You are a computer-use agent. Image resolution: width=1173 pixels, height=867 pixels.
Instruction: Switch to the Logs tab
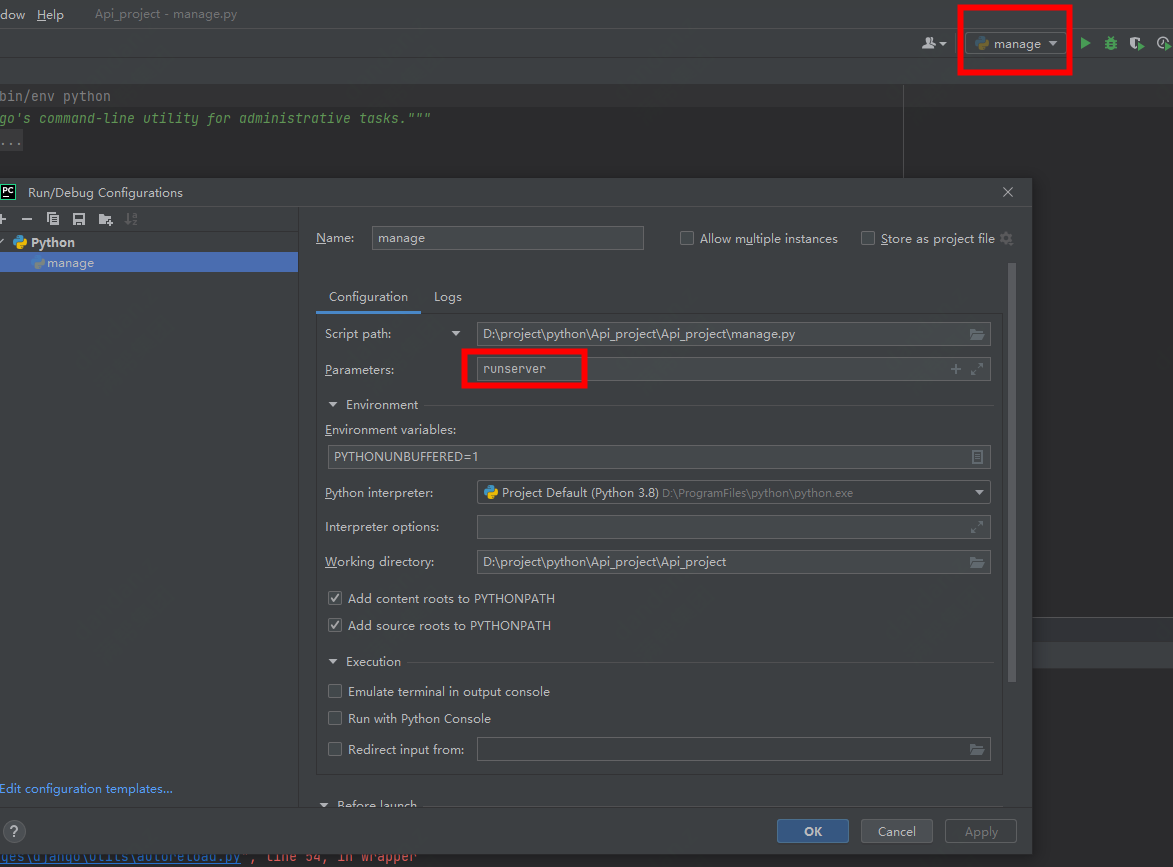pos(447,297)
